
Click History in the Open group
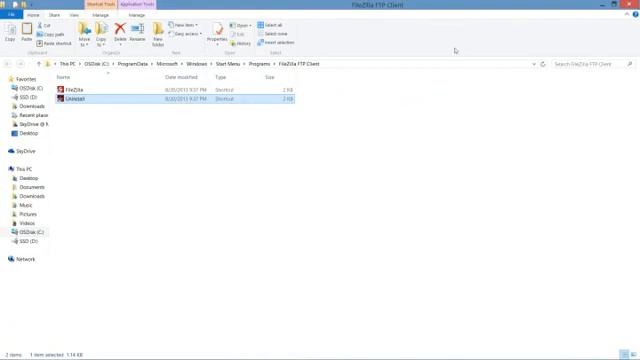click(241, 43)
